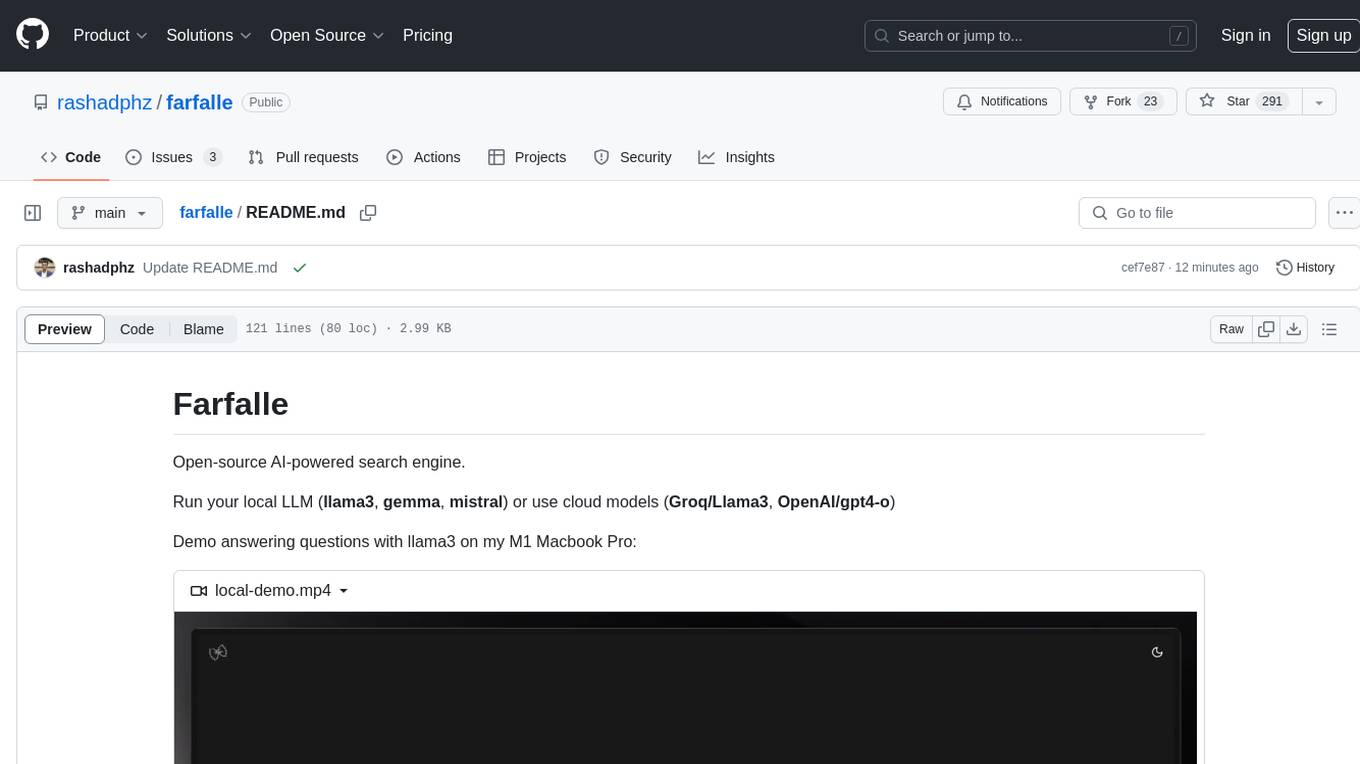Open rashadphz avatar in commit row
The height and width of the screenshot is (764, 1360).
[44, 268]
